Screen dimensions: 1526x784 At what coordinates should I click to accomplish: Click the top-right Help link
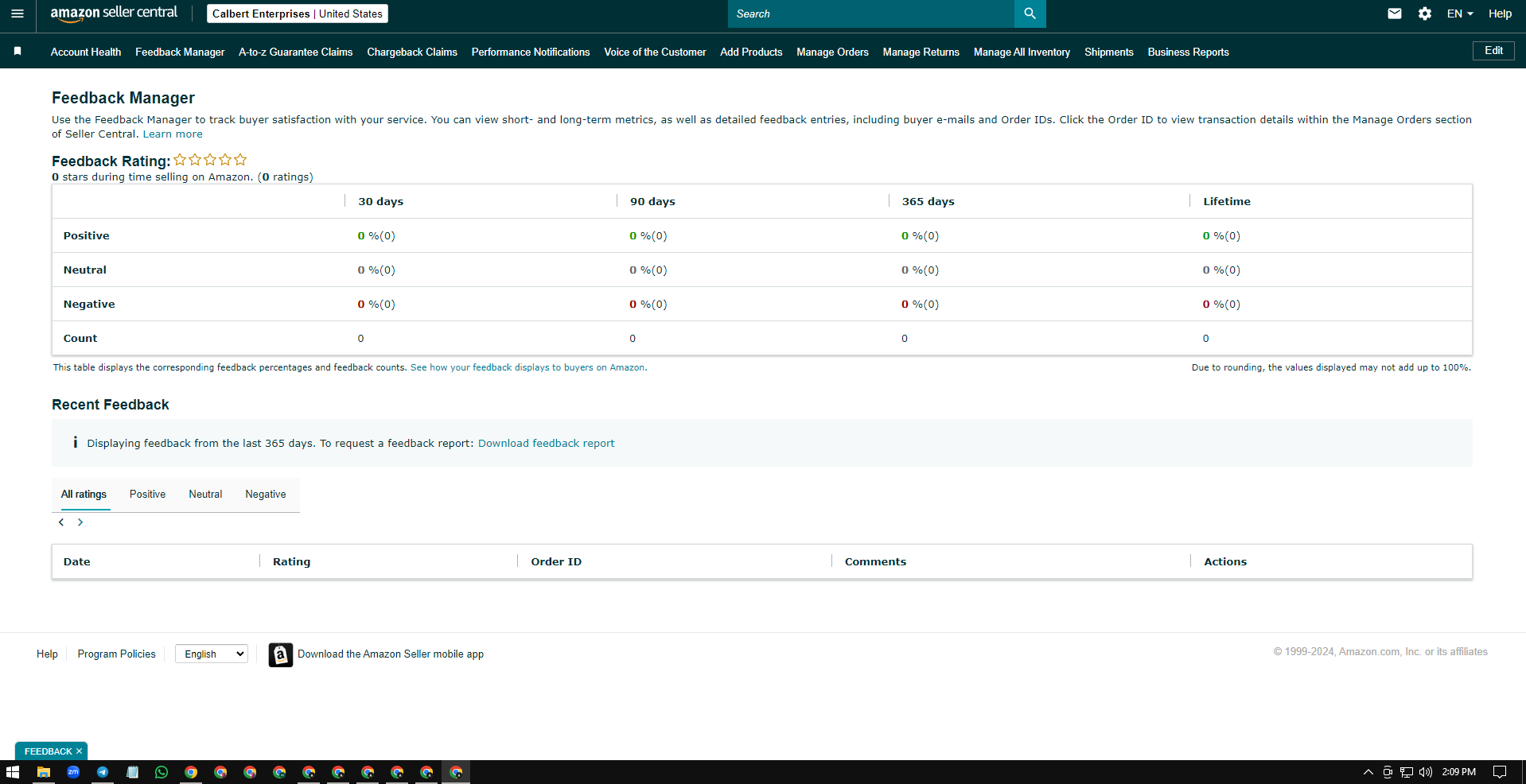pyautogui.click(x=1500, y=14)
